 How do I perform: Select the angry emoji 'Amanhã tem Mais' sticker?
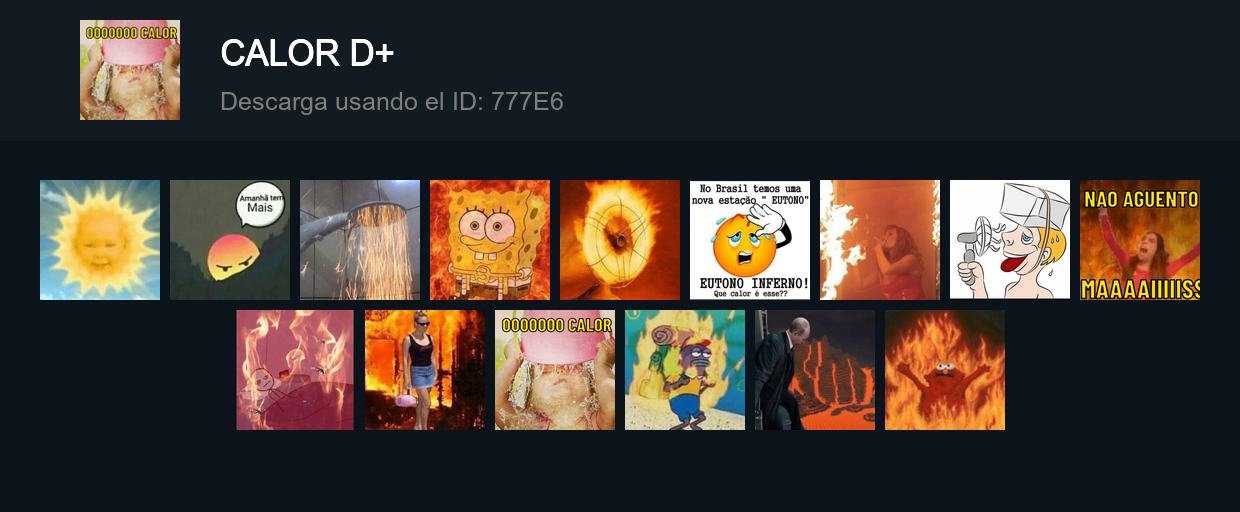point(230,240)
